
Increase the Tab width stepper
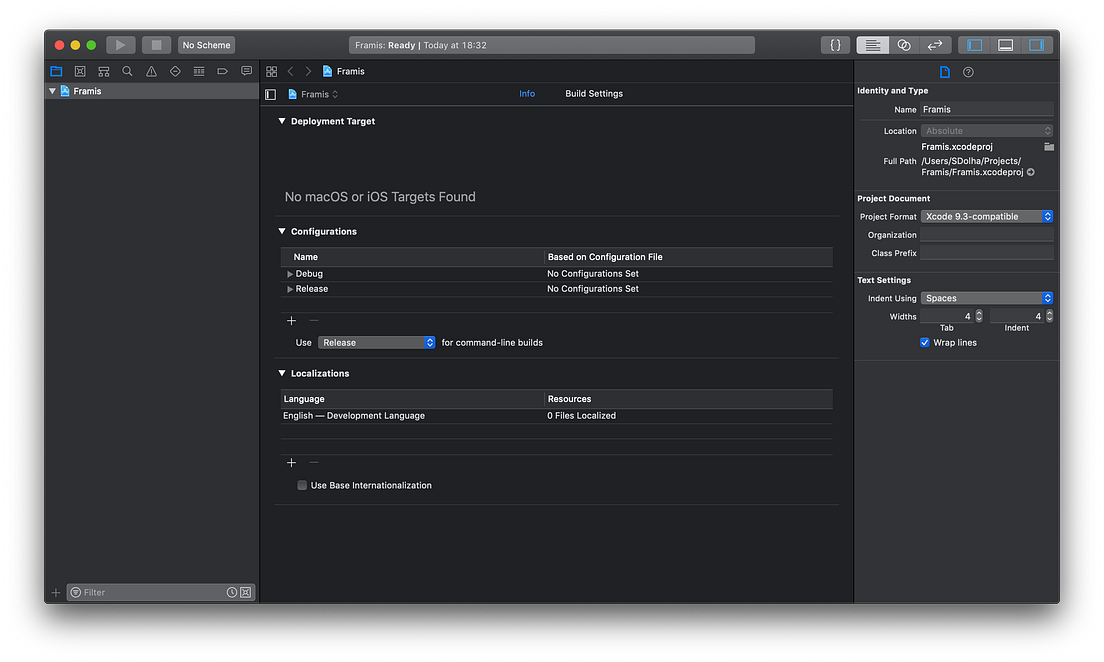click(x=977, y=313)
